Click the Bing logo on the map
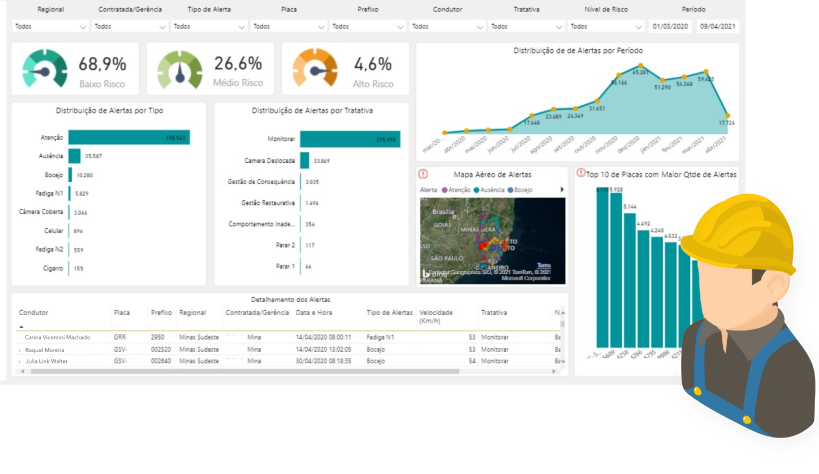The height and width of the screenshot is (474, 819). pyautogui.click(x=428, y=273)
